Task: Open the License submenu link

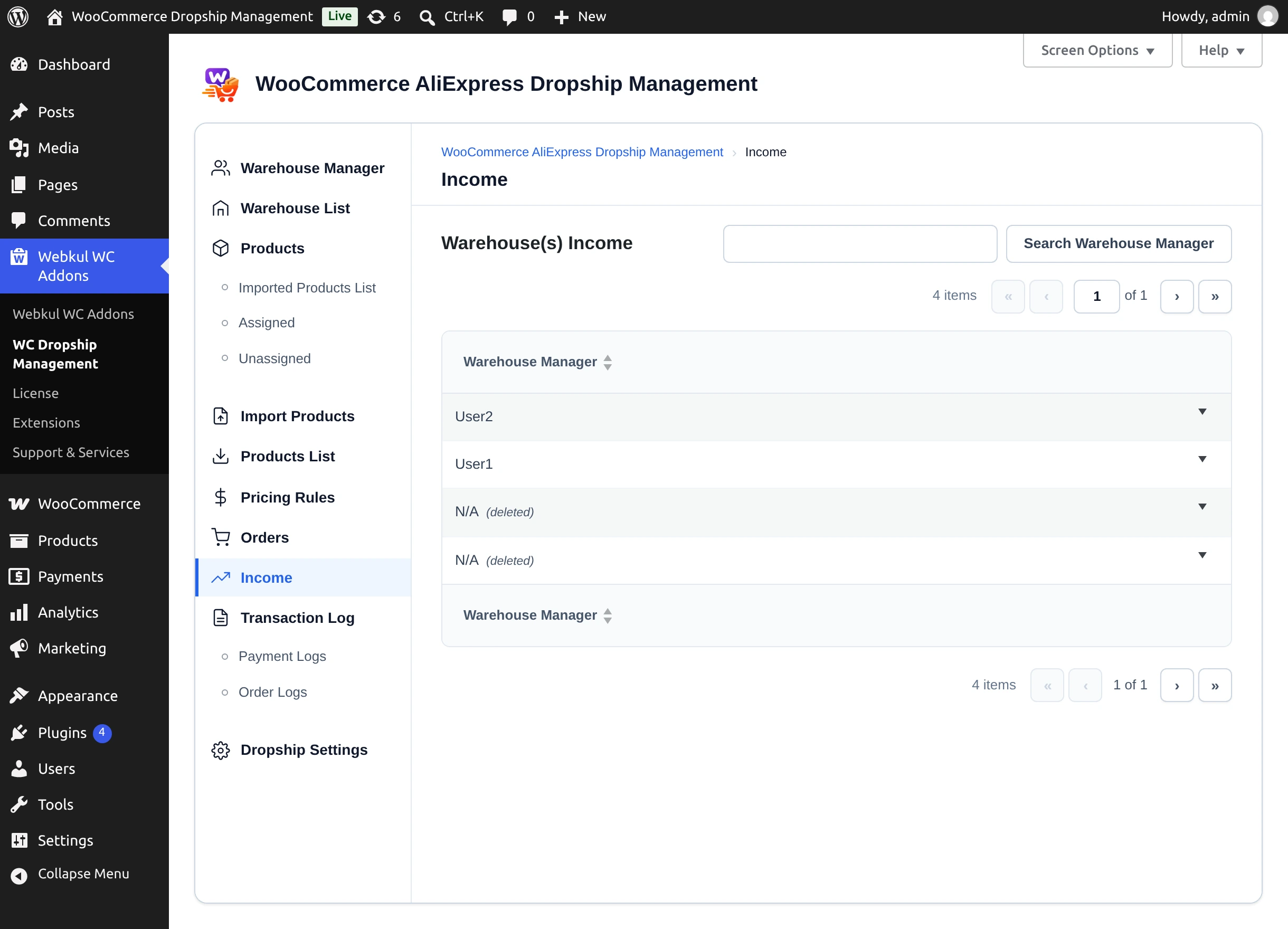Action: [x=35, y=393]
